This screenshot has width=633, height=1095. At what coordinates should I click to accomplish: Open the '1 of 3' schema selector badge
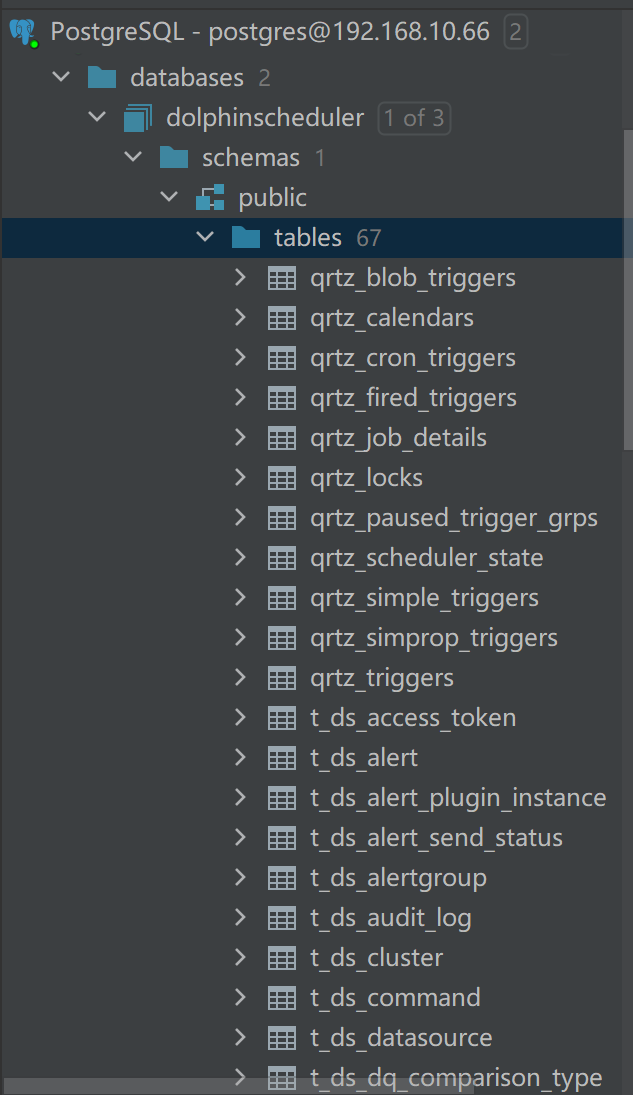tap(414, 119)
